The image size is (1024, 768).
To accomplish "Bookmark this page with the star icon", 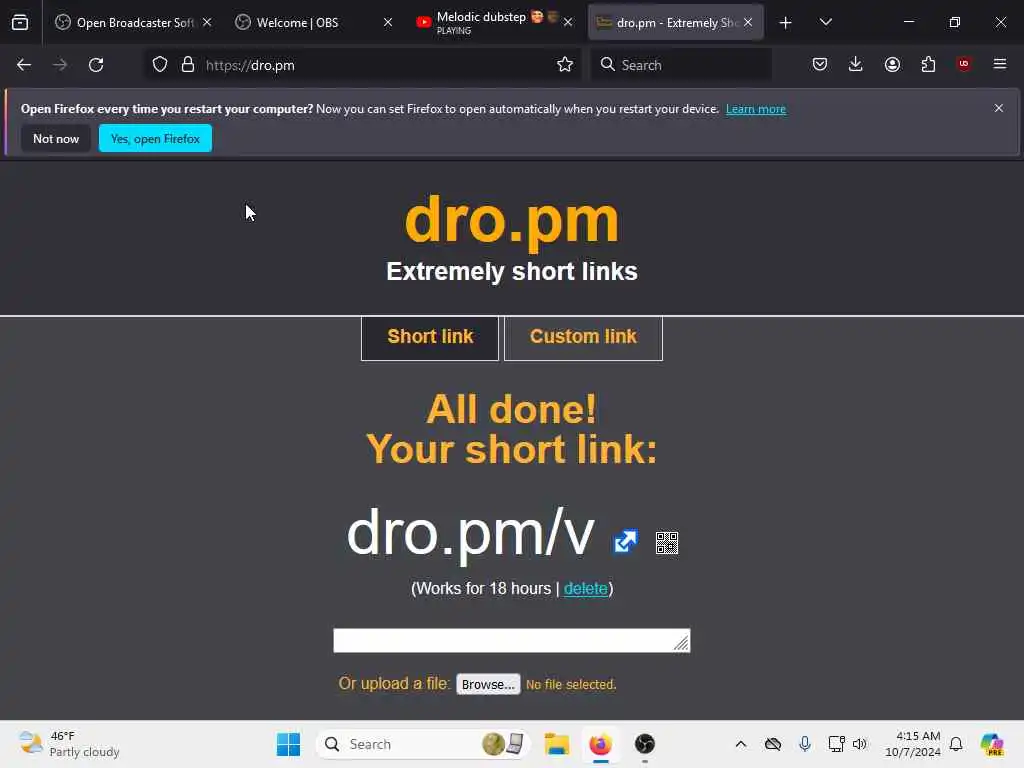I will coord(565,65).
